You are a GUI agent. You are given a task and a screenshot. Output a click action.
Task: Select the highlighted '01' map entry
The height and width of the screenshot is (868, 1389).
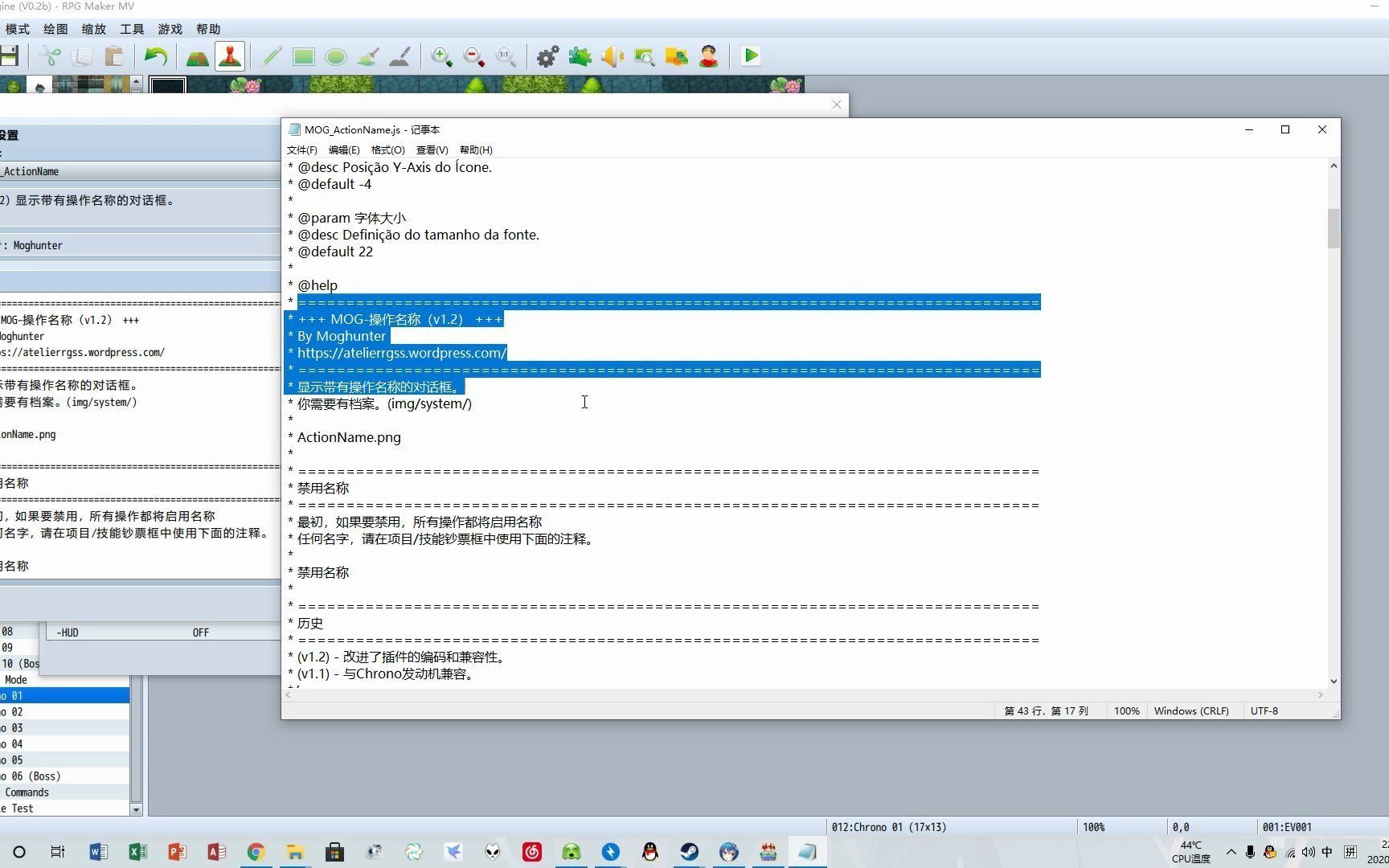point(64,696)
